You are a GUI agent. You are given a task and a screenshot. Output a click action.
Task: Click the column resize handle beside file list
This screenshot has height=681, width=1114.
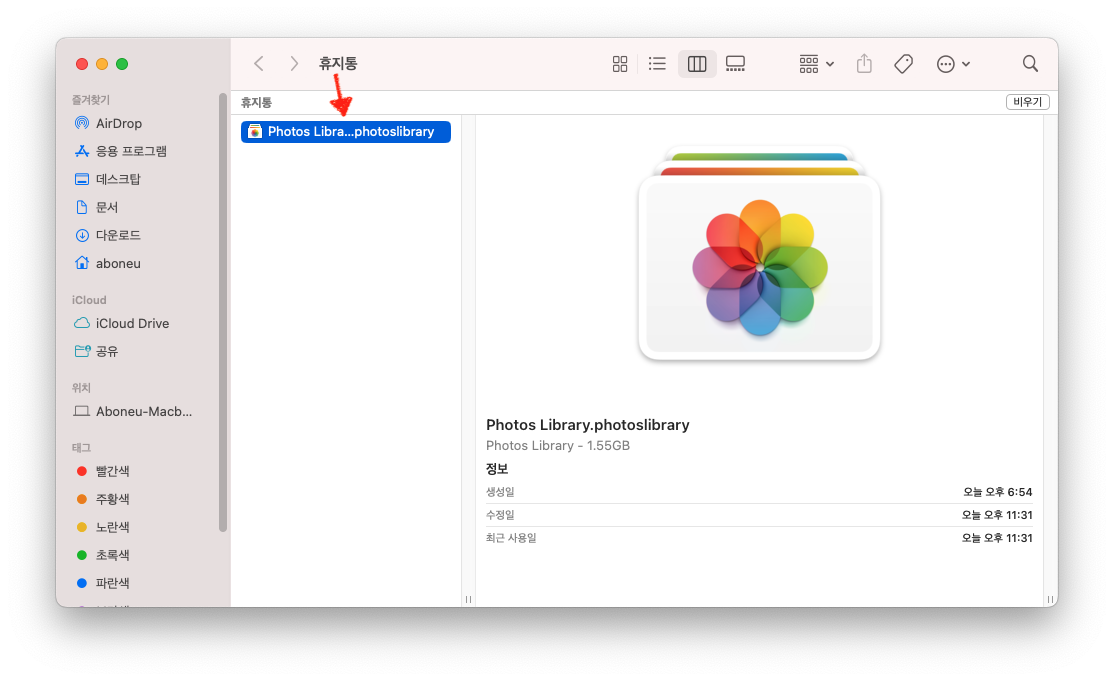(468, 599)
